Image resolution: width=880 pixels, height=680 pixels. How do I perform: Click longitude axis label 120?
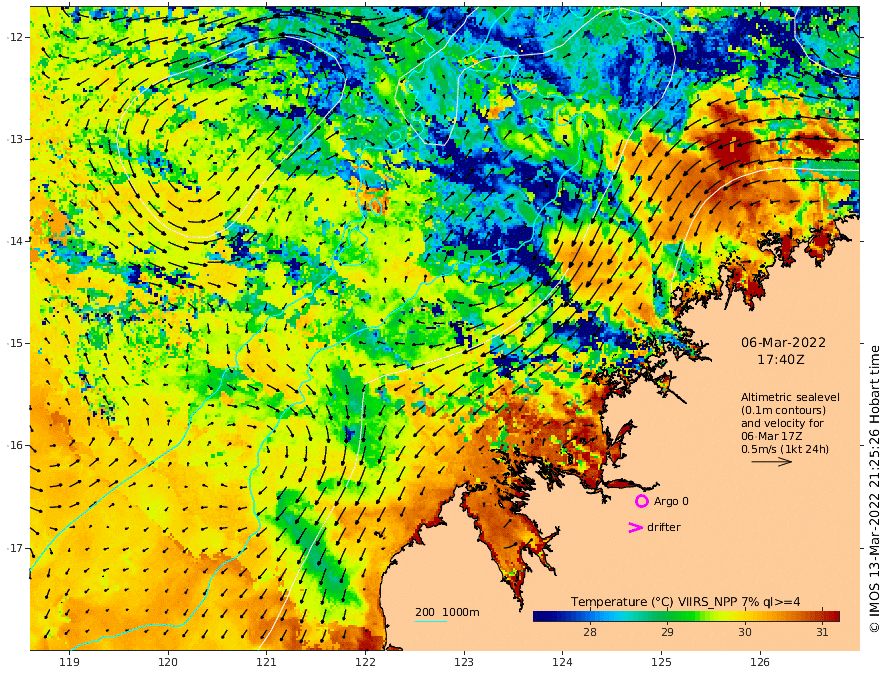(168, 662)
